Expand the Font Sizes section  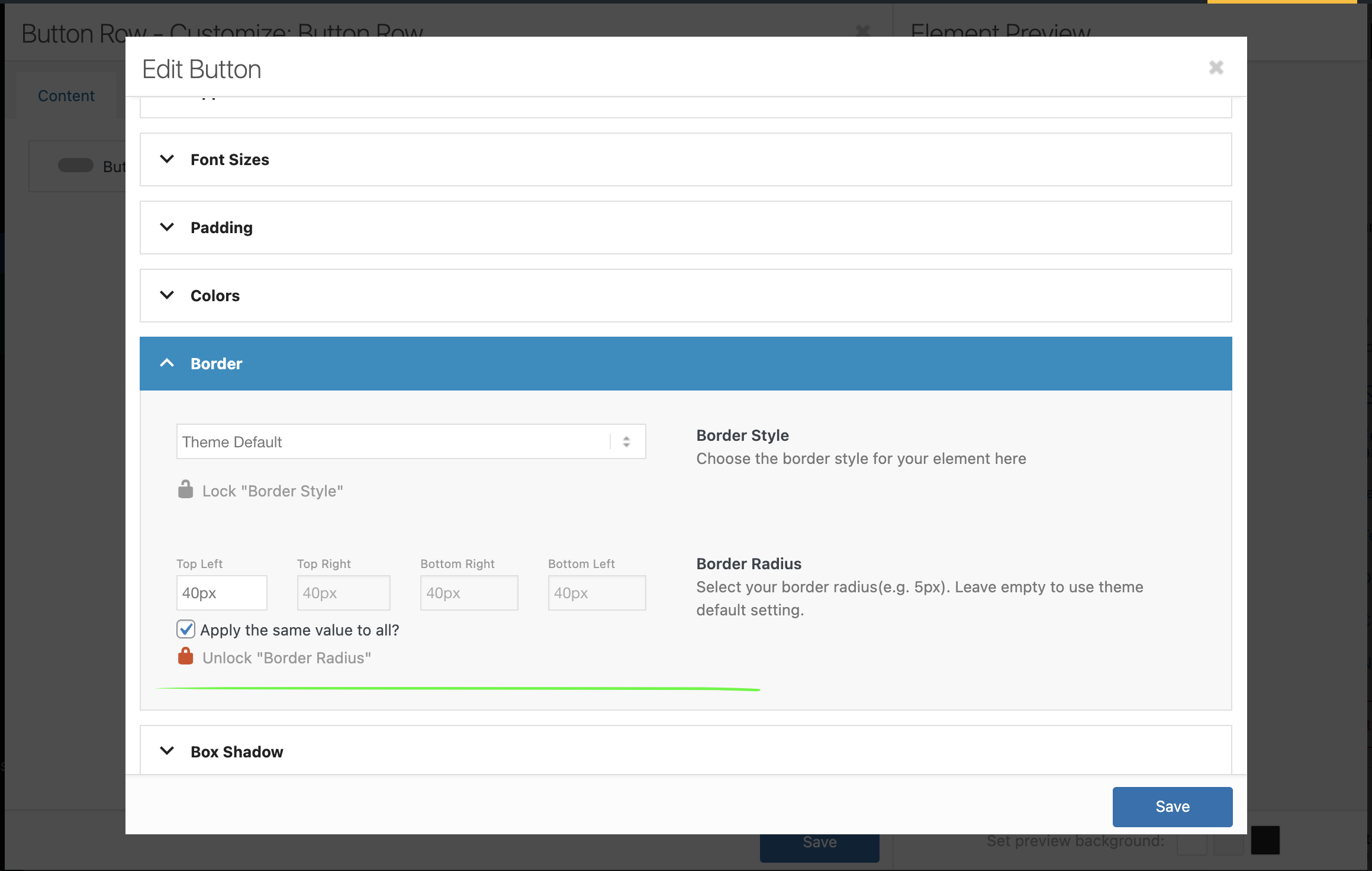pyautogui.click(x=230, y=160)
